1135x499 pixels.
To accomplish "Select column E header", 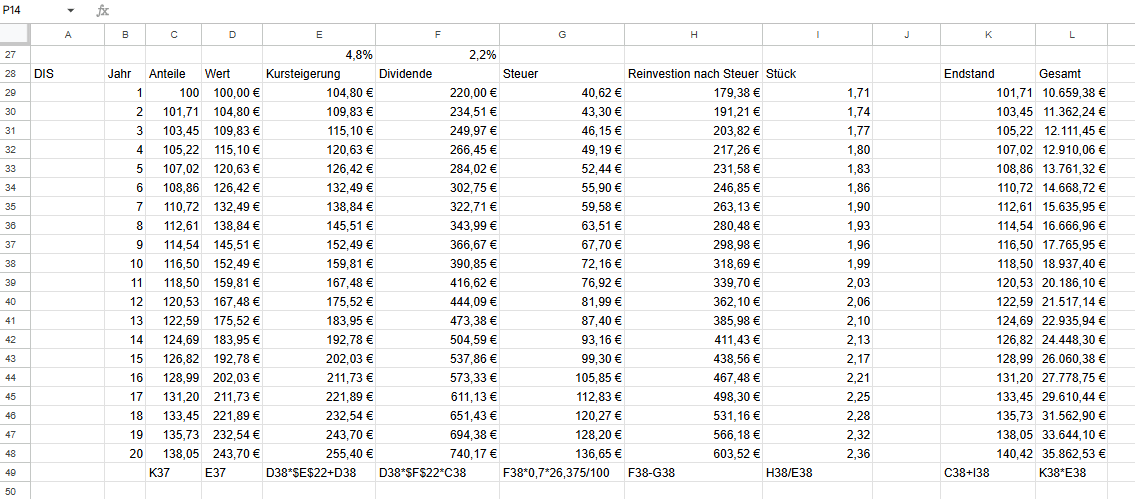I will [319, 34].
